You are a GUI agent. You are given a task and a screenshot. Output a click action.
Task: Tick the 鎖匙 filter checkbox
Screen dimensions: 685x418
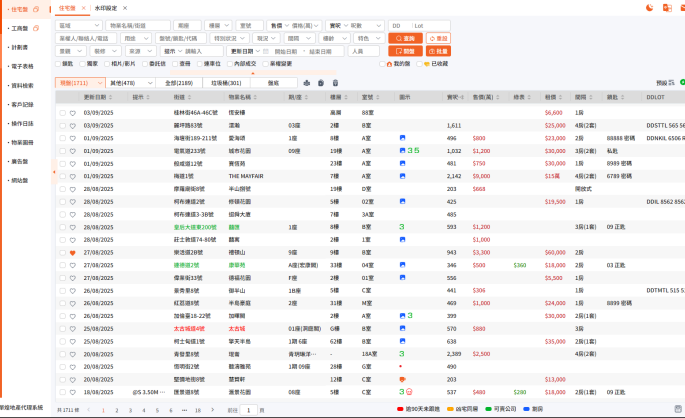(58, 64)
